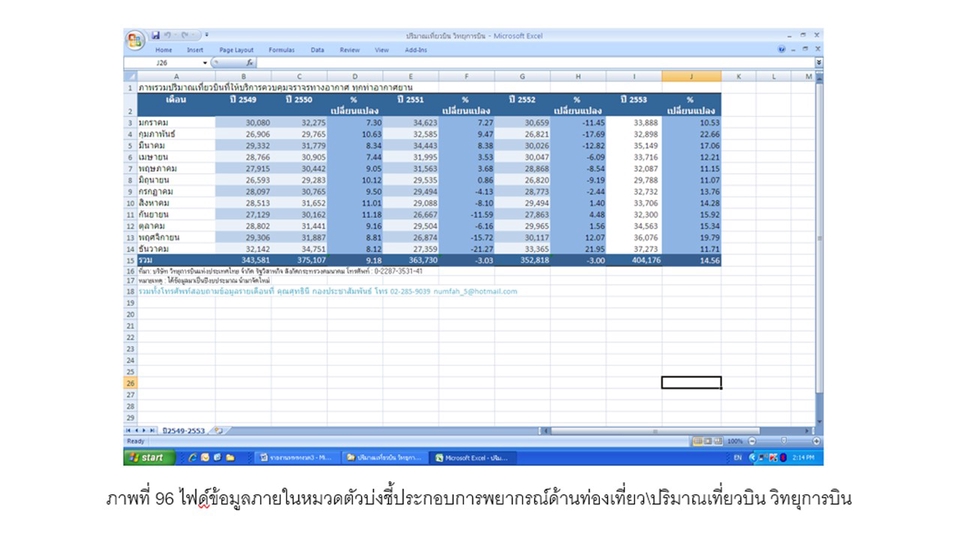
Task: Select the title cell in row 1
Action: tap(276, 88)
